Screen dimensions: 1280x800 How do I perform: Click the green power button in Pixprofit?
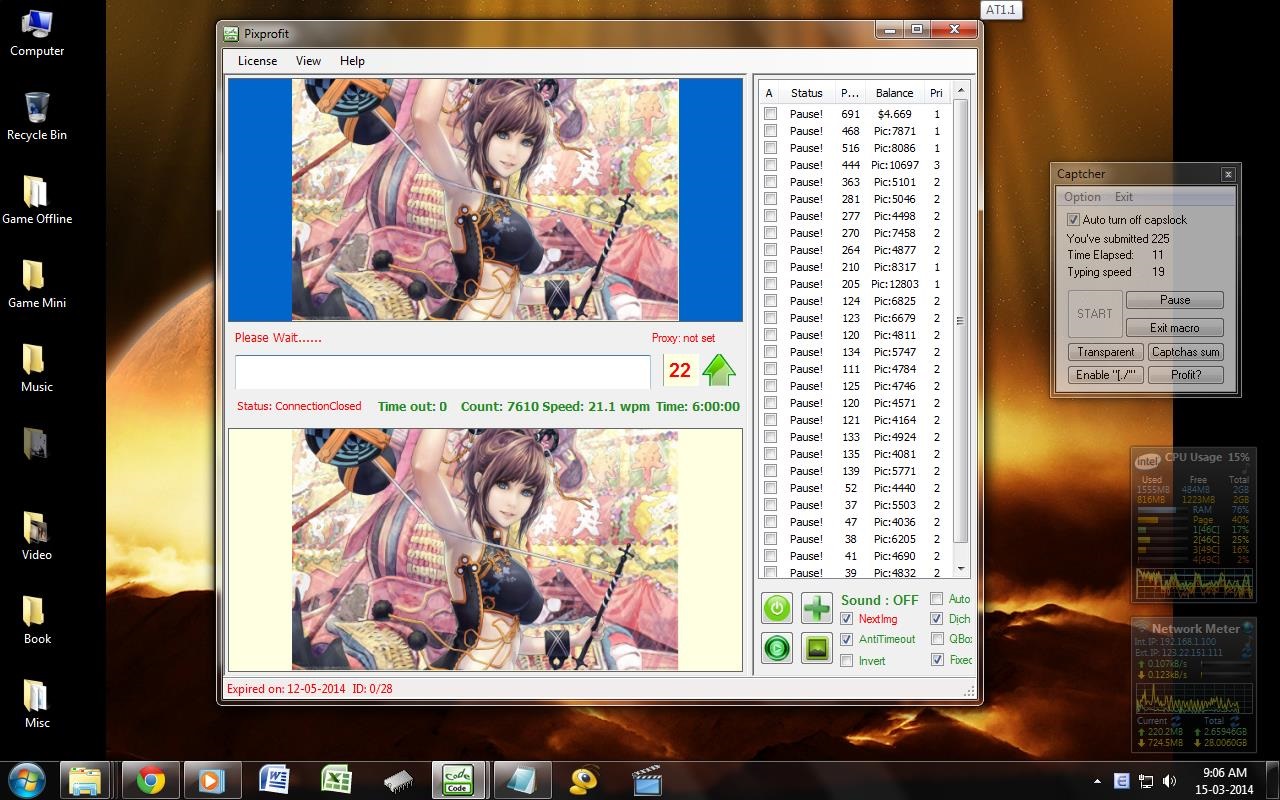(x=777, y=608)
